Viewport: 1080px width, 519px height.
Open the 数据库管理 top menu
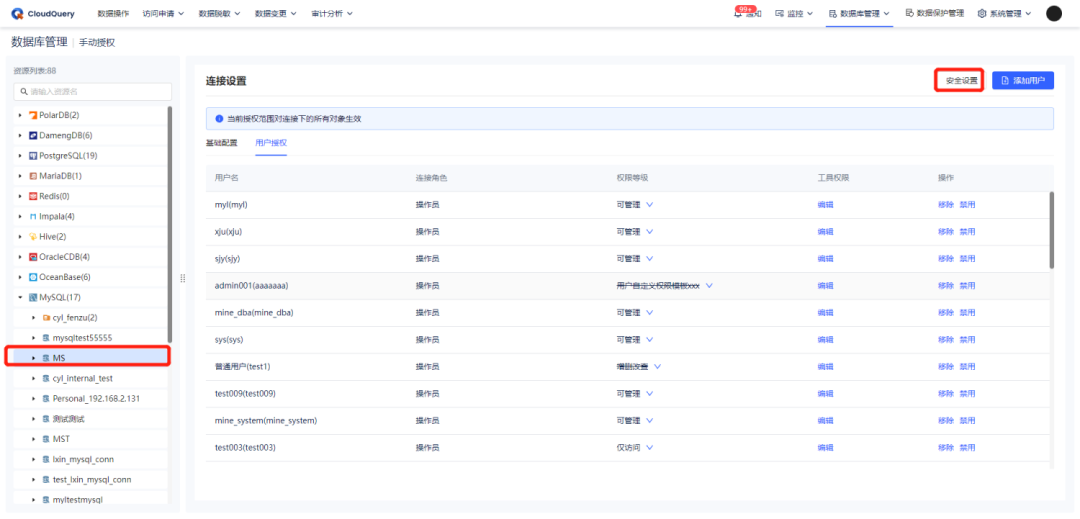(860, 14)
